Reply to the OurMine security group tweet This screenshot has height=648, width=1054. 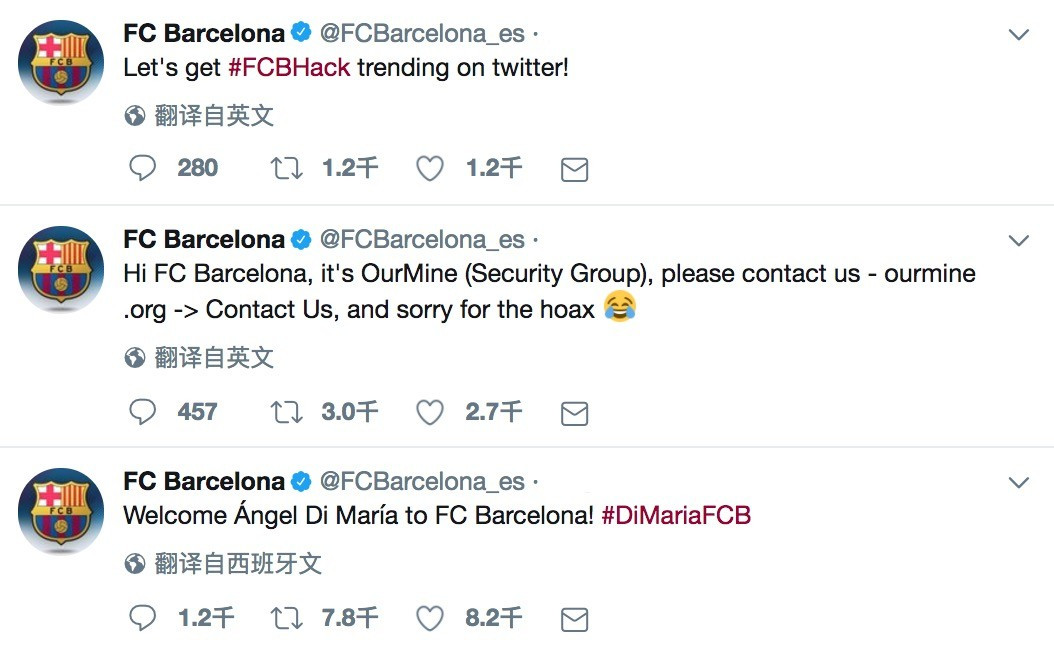click(x=143, y=412)
